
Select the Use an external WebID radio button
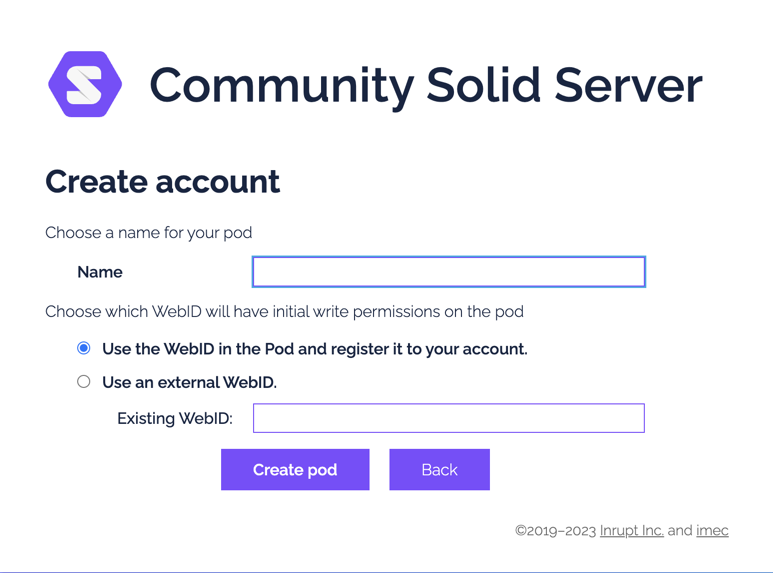point(84,382)
